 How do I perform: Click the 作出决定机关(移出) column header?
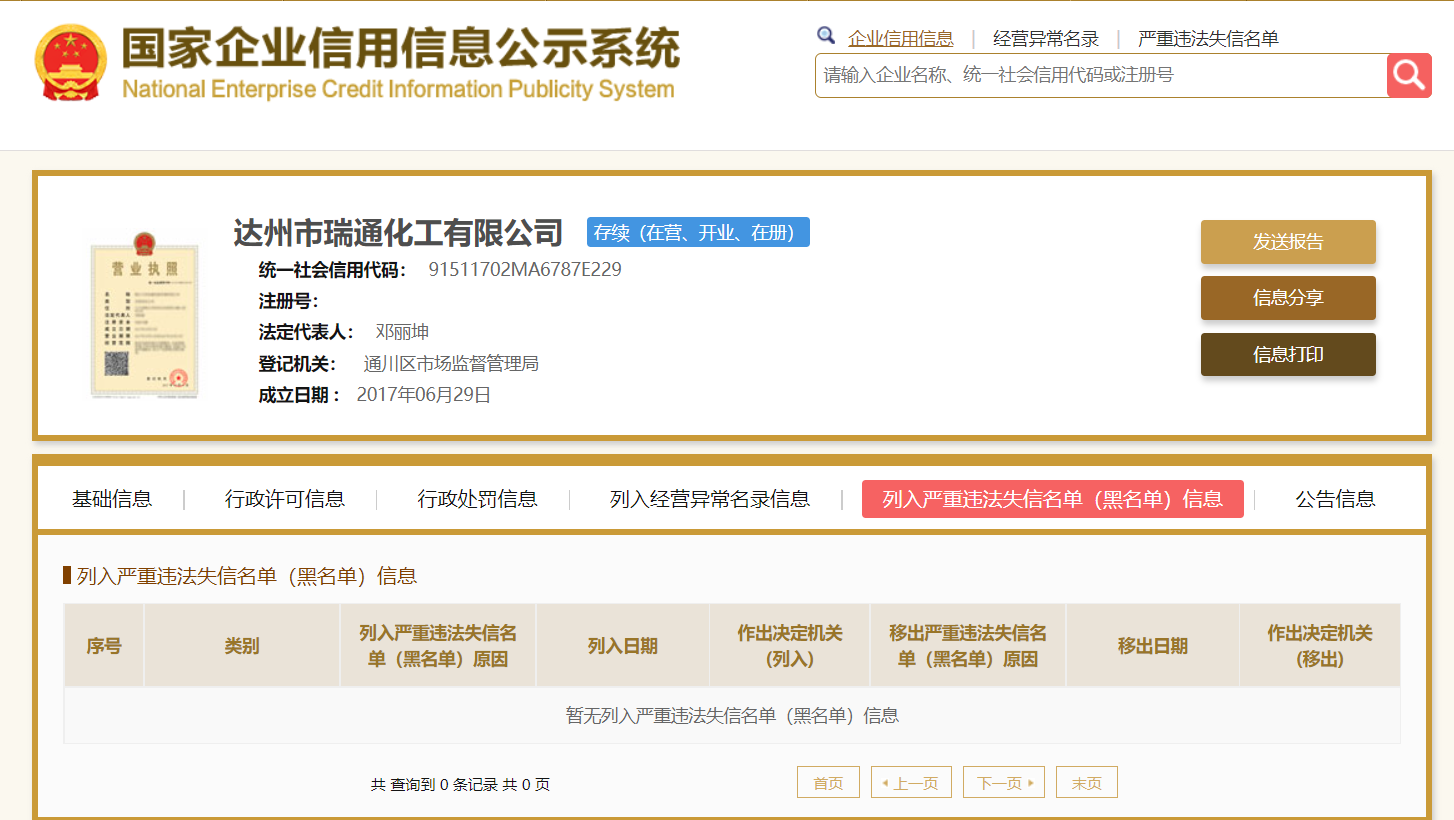[x=1320, y=646]
